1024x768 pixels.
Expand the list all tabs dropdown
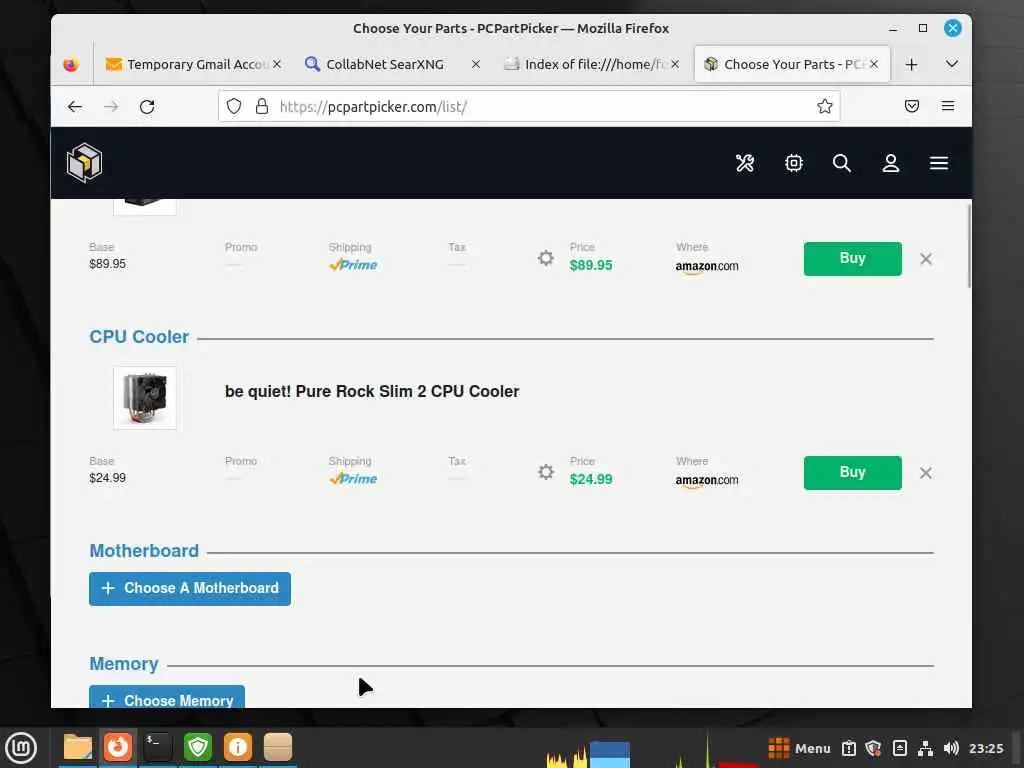click(x=952, y=64)
